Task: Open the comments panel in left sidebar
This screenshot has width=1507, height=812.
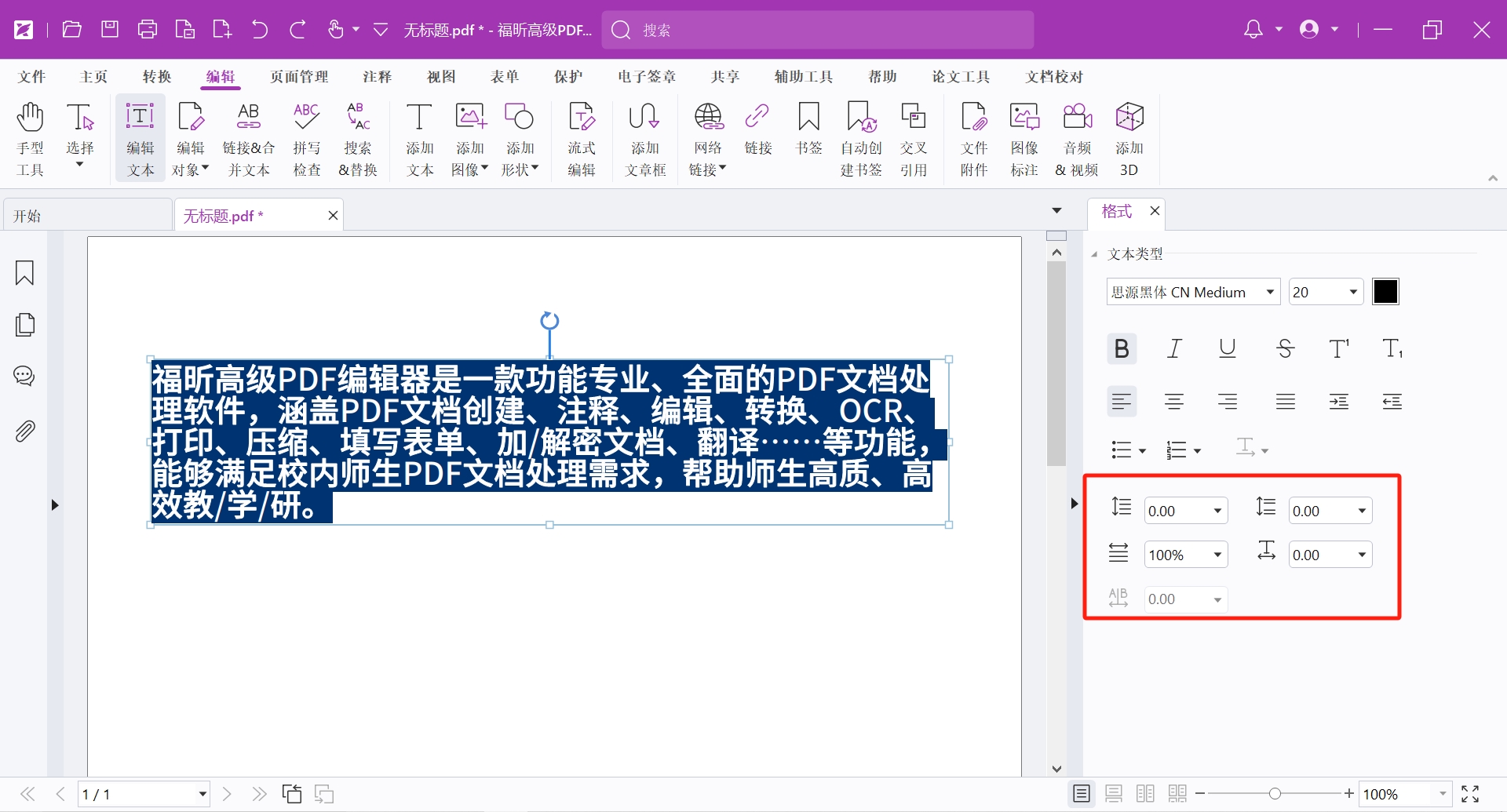Action: point(25,377)
